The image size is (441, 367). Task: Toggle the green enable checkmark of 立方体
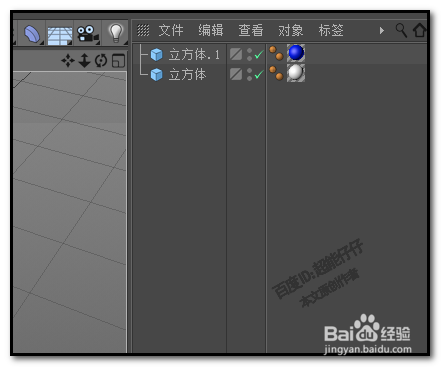[x=259, y=74]
